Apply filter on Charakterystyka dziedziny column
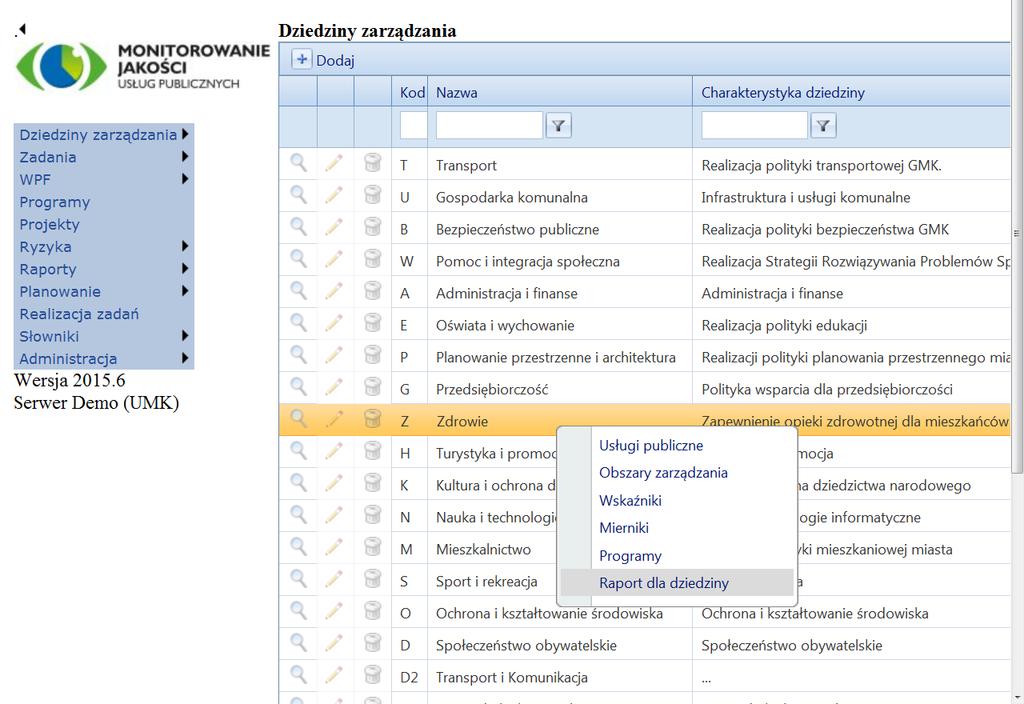This screenshot has width=1024, height=704. [824, 126]
